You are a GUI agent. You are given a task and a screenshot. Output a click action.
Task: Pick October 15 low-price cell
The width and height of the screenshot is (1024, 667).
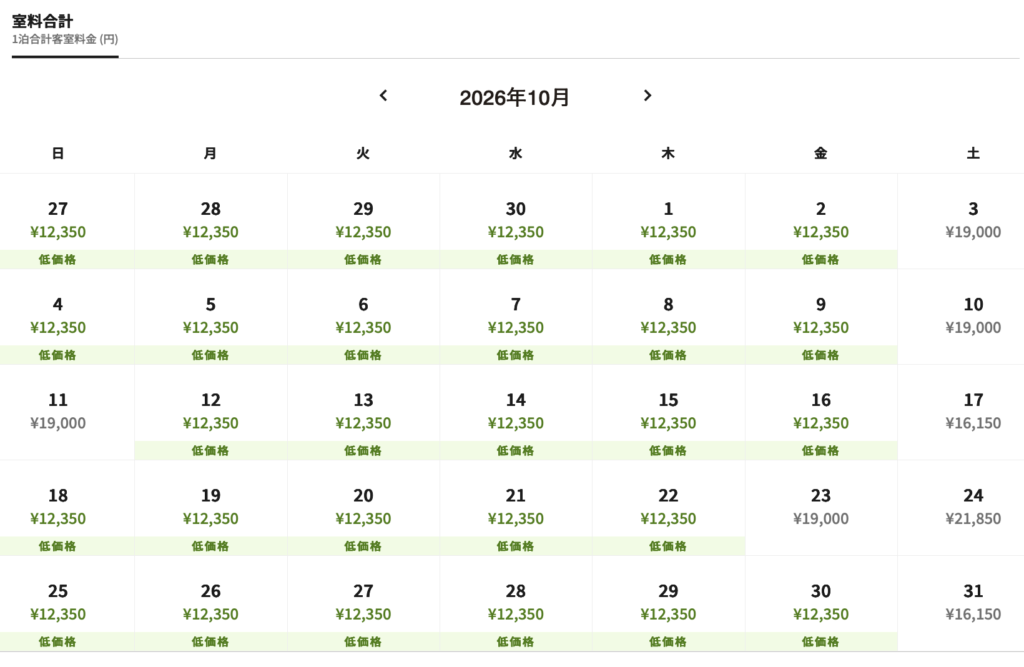click(x=668, y=412)
